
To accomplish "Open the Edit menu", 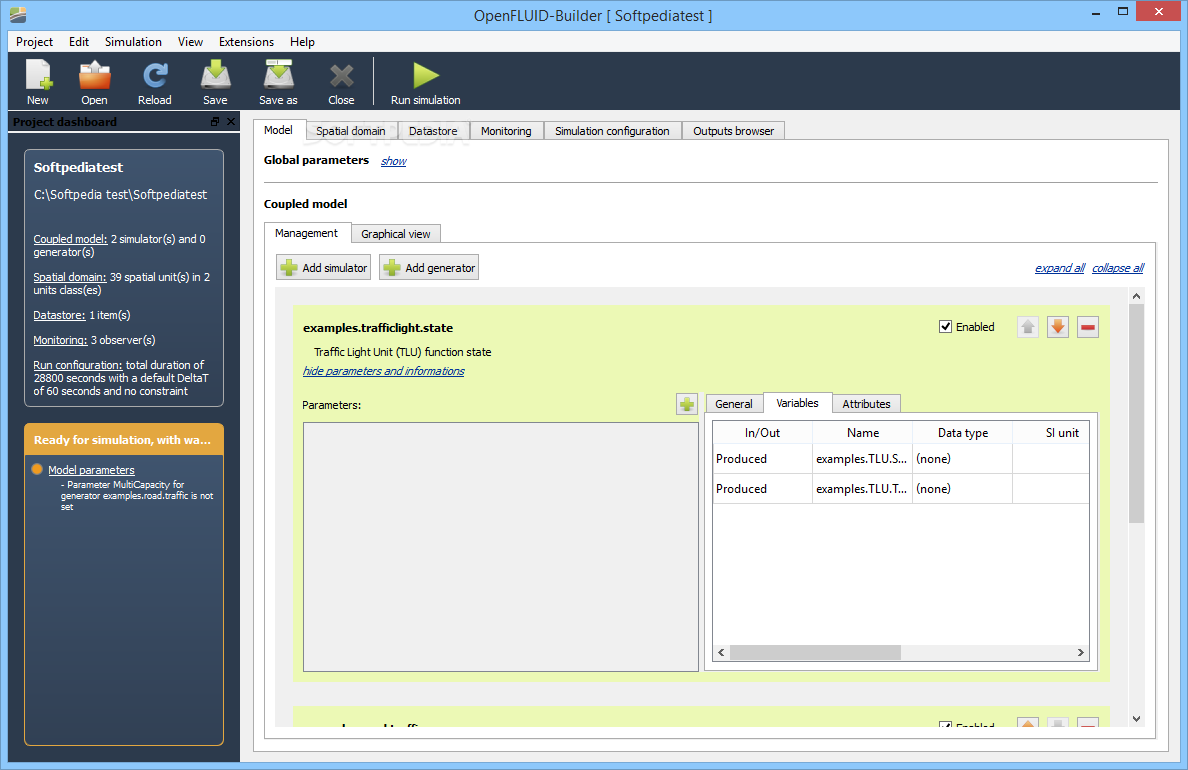I will coord(79,42).
